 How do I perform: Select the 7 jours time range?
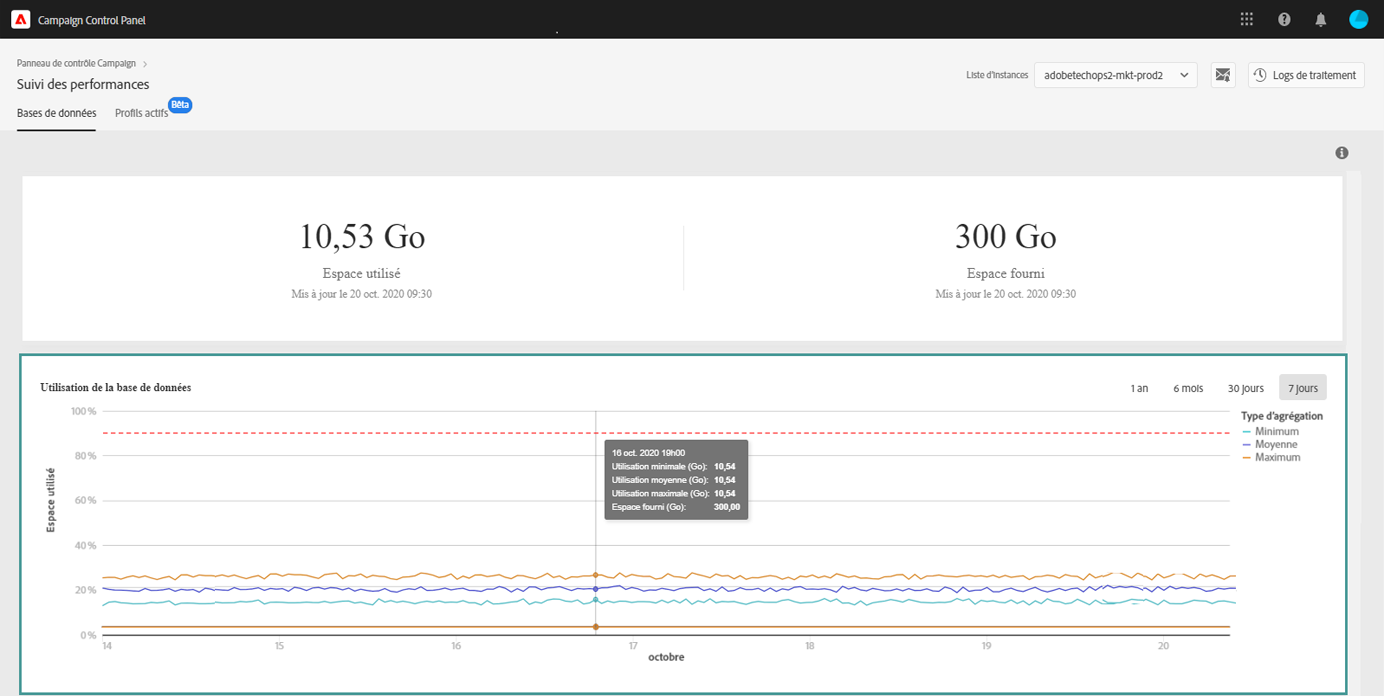click(1303, 388)
